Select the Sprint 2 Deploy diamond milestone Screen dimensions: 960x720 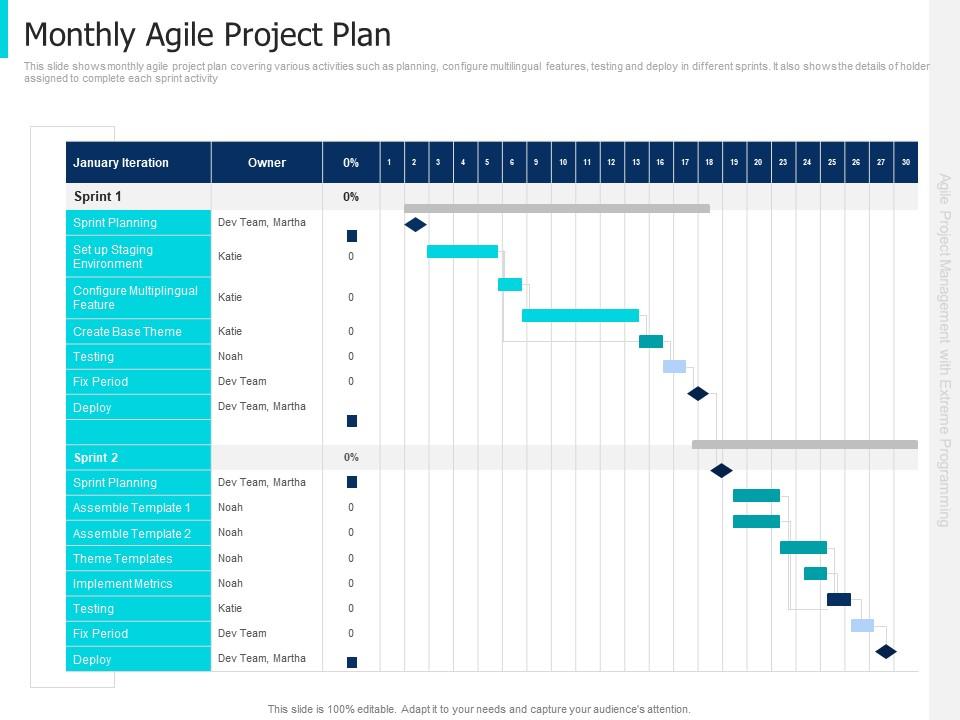pos(885,651)
